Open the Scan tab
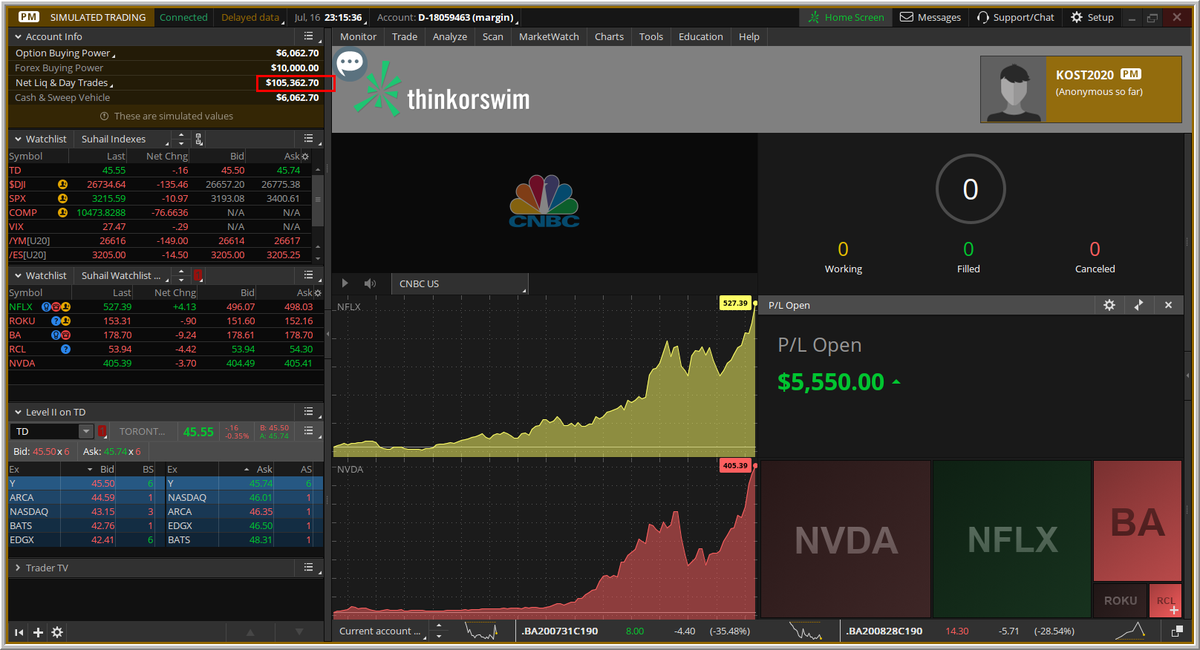 [x=493, y=37]
